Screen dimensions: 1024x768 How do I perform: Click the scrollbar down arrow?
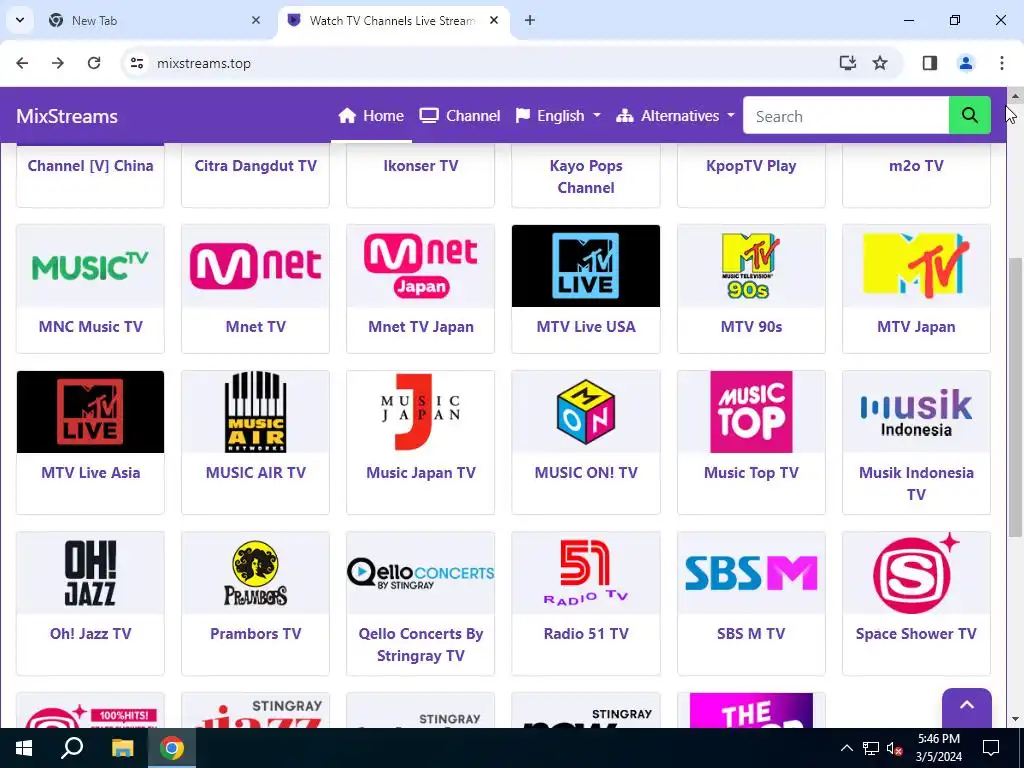tap(1015, 720)
